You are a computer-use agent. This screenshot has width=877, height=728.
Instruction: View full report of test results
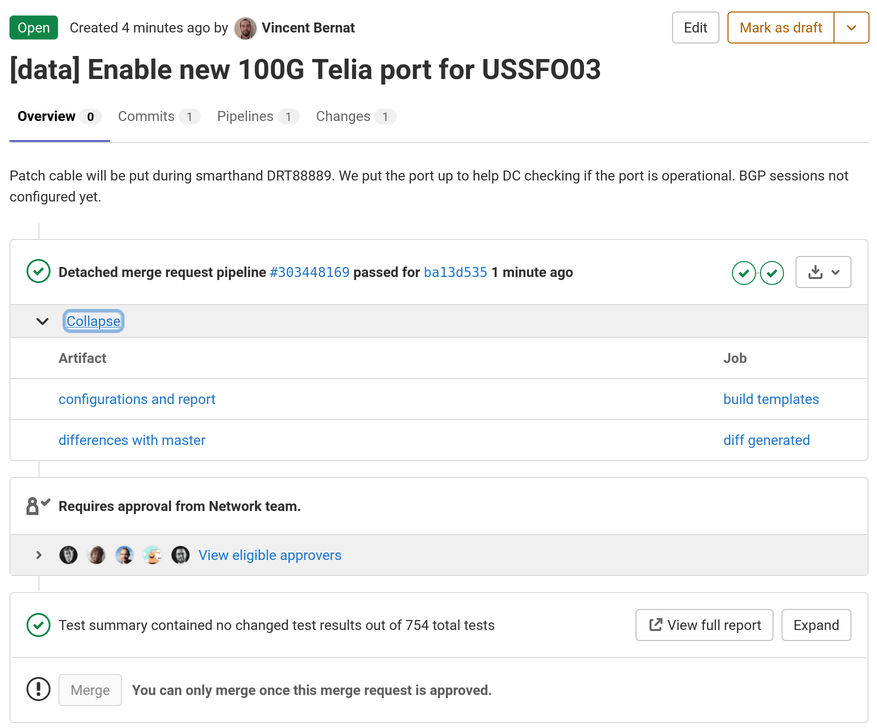(x=704, y=624)
